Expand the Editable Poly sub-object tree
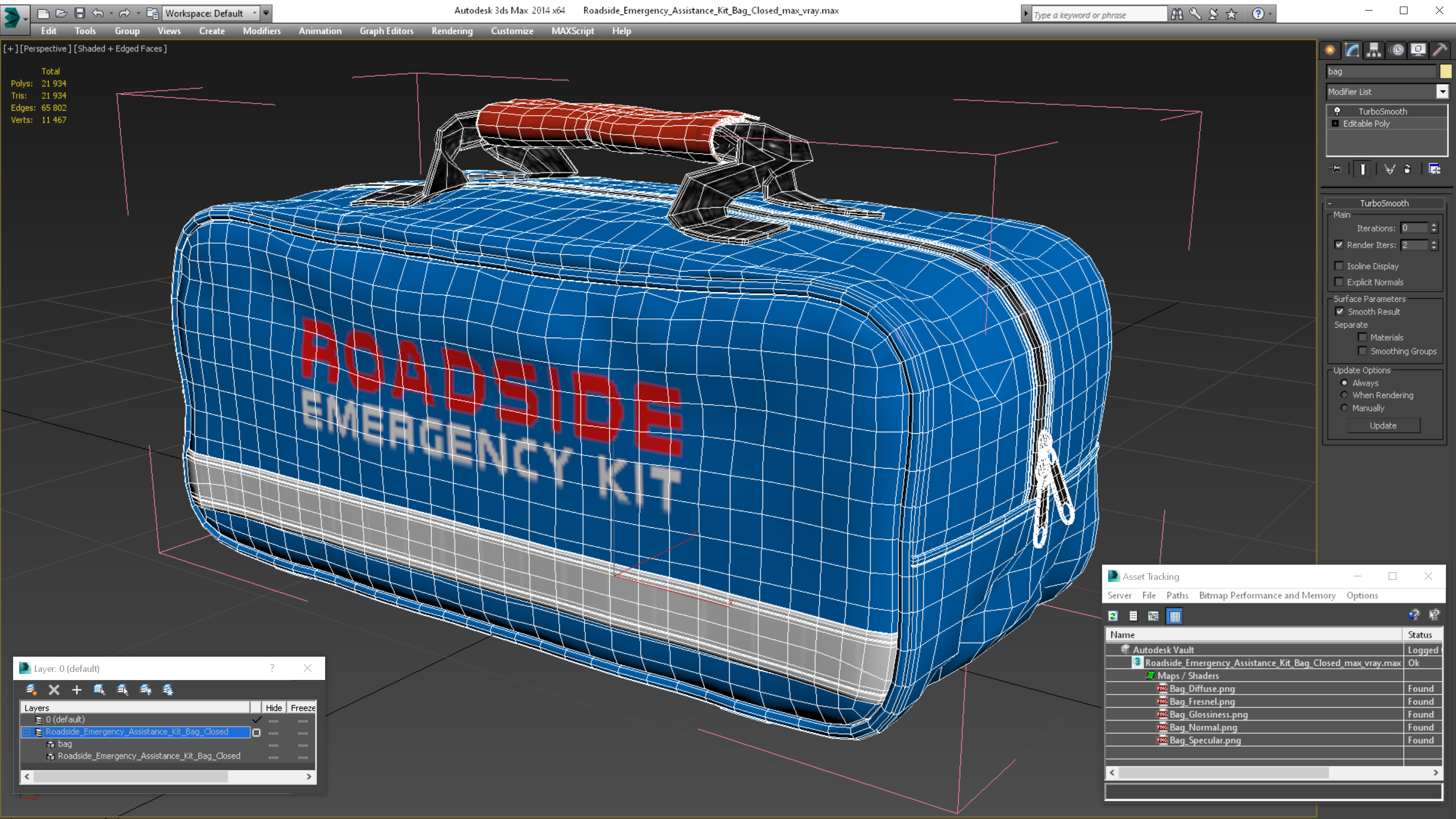The width and height of the screenshot is (1456, 819). [1335, 123]
